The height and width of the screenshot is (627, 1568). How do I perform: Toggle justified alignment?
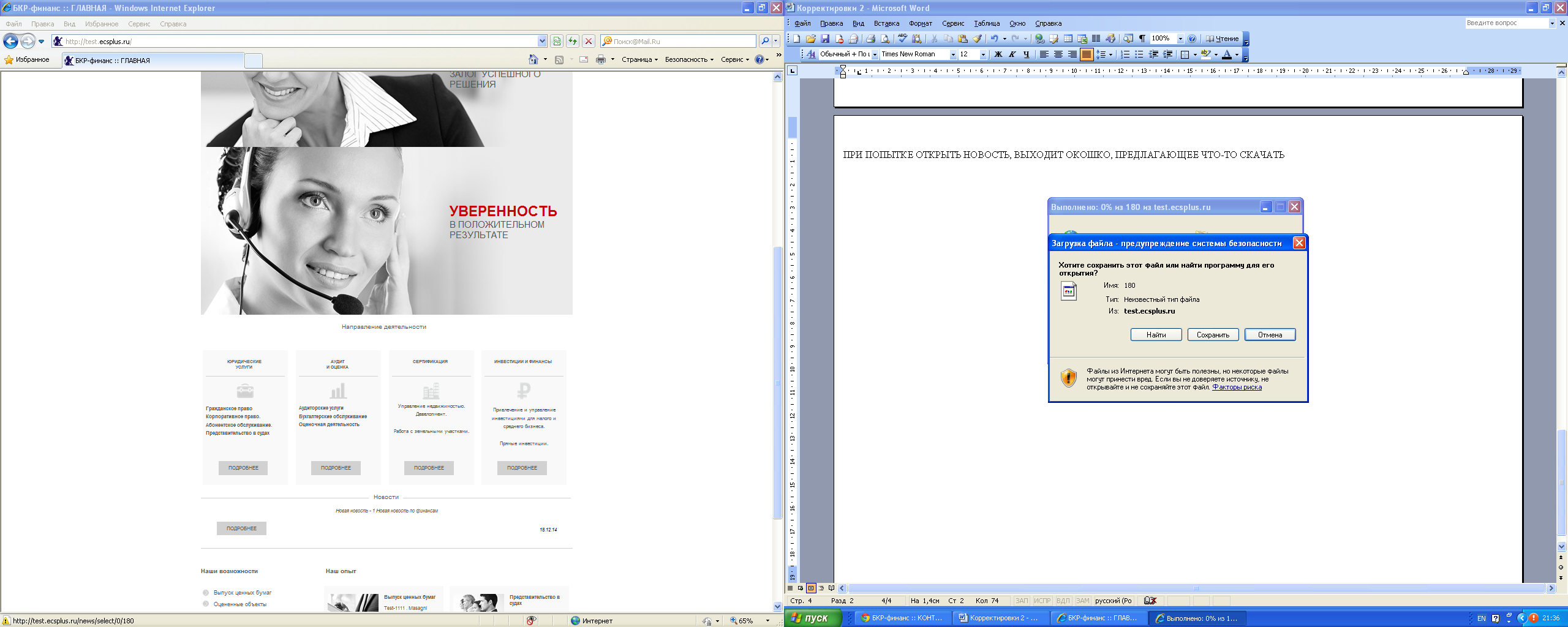click(x=1087, y=54)
